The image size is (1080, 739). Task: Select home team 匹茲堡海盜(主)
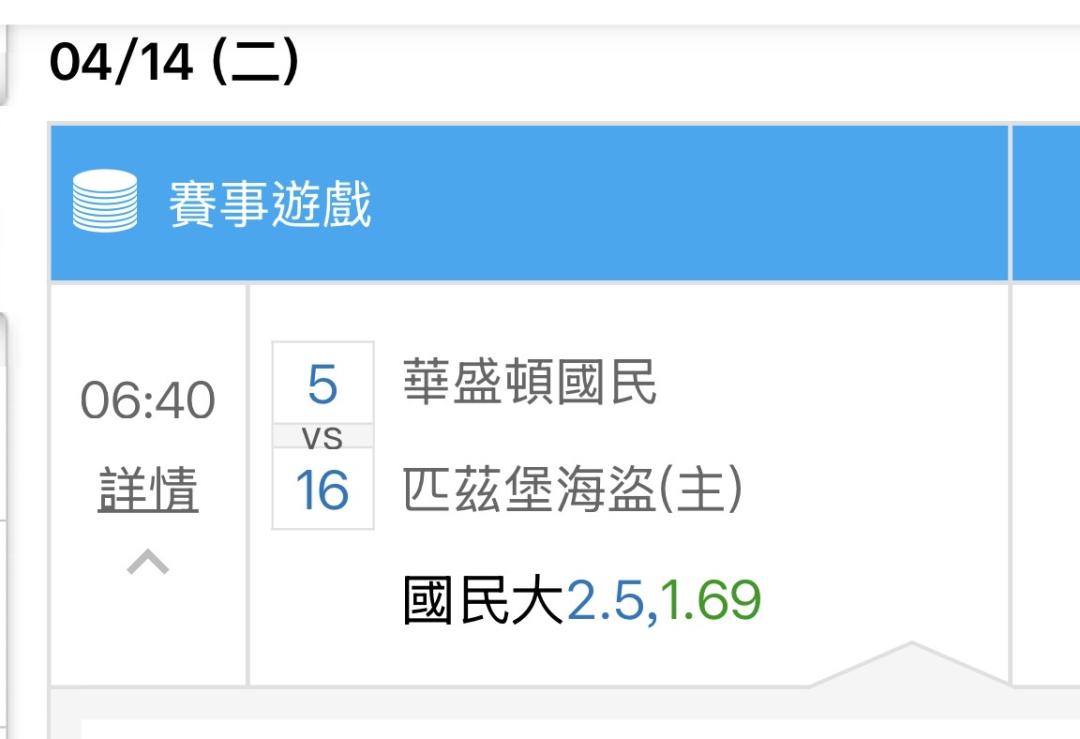coord(572,490)
